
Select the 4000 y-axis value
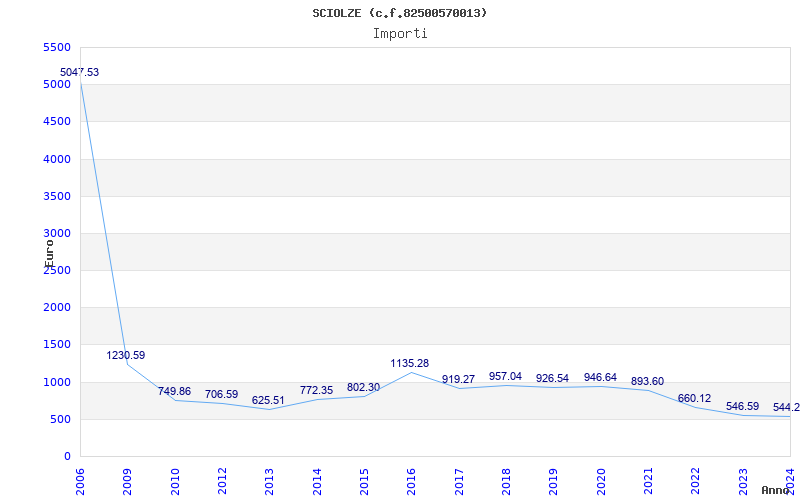point(57,159)
